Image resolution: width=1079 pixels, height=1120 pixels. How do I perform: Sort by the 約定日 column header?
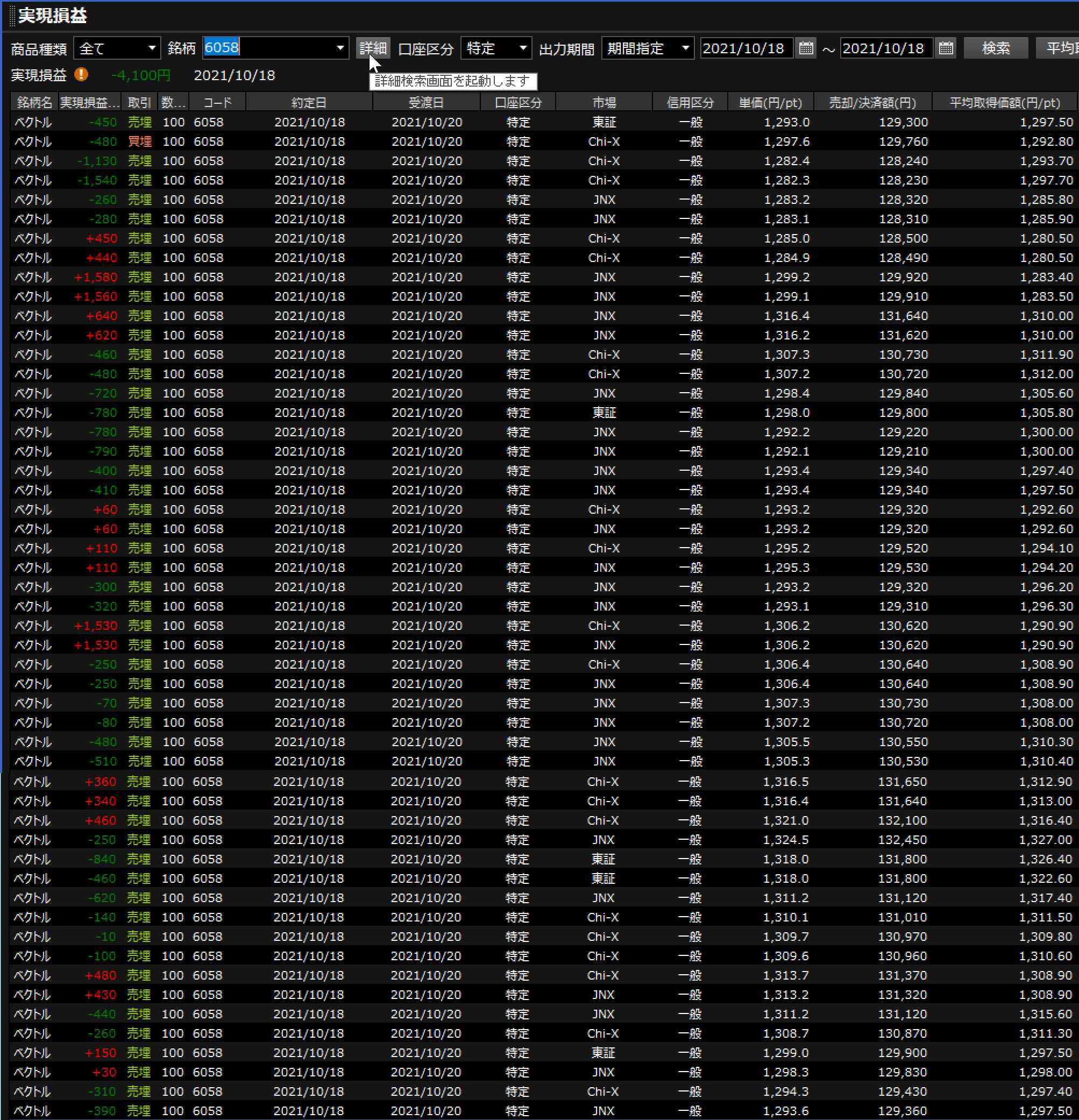[x=309, y=102]
